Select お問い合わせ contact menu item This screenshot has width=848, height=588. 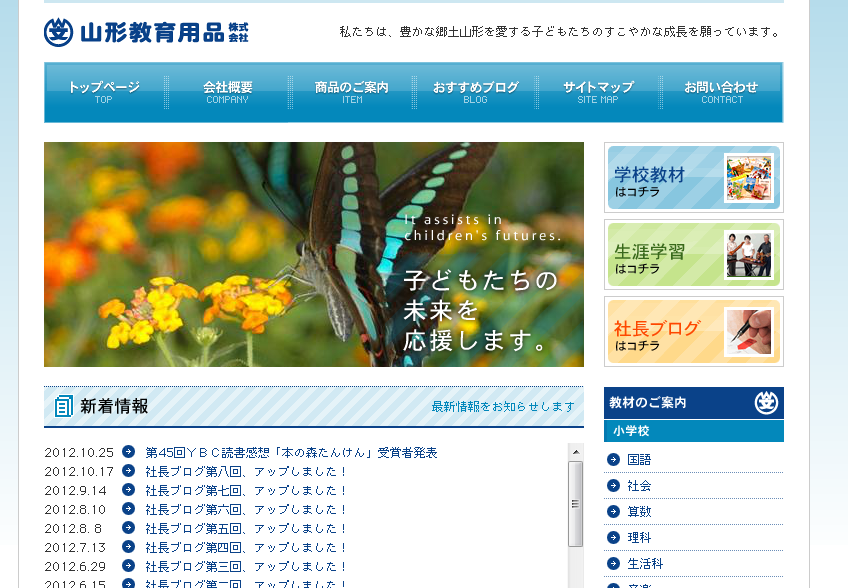click(x=721, y=92)
